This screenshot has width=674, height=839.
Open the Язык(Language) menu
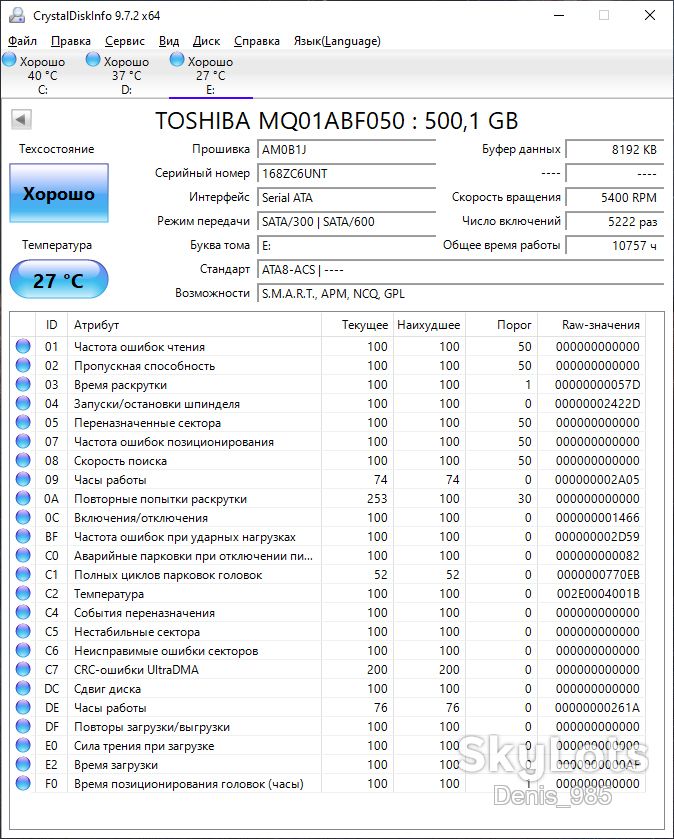pyautogui.click(x=337, y=41)
